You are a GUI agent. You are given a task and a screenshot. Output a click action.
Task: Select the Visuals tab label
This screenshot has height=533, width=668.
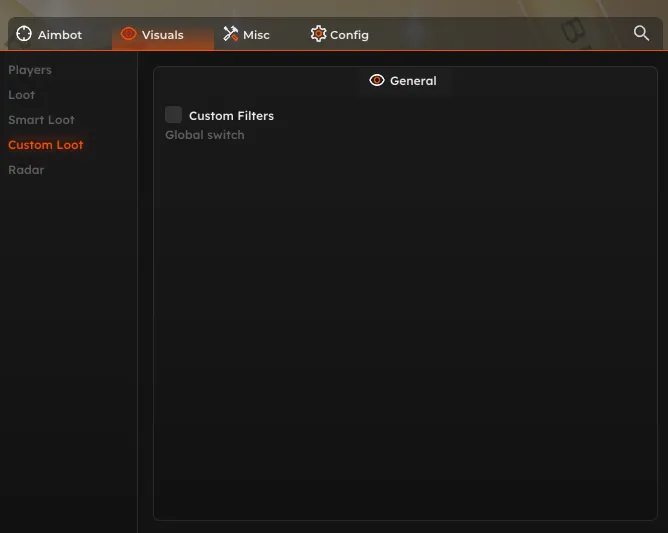(x=163, y=35)
